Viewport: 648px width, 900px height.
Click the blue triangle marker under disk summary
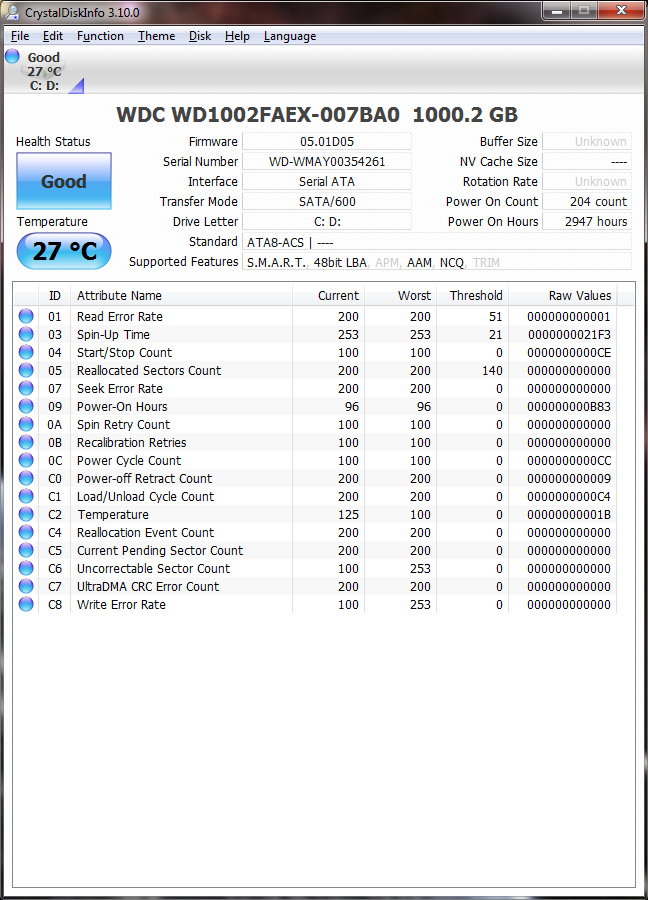click(77, 86)
